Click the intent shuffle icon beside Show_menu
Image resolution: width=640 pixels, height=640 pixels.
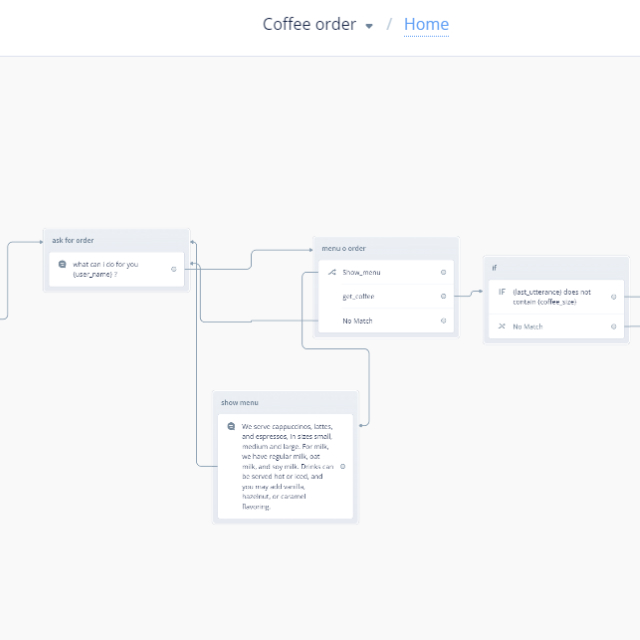[x=332, y=272]
